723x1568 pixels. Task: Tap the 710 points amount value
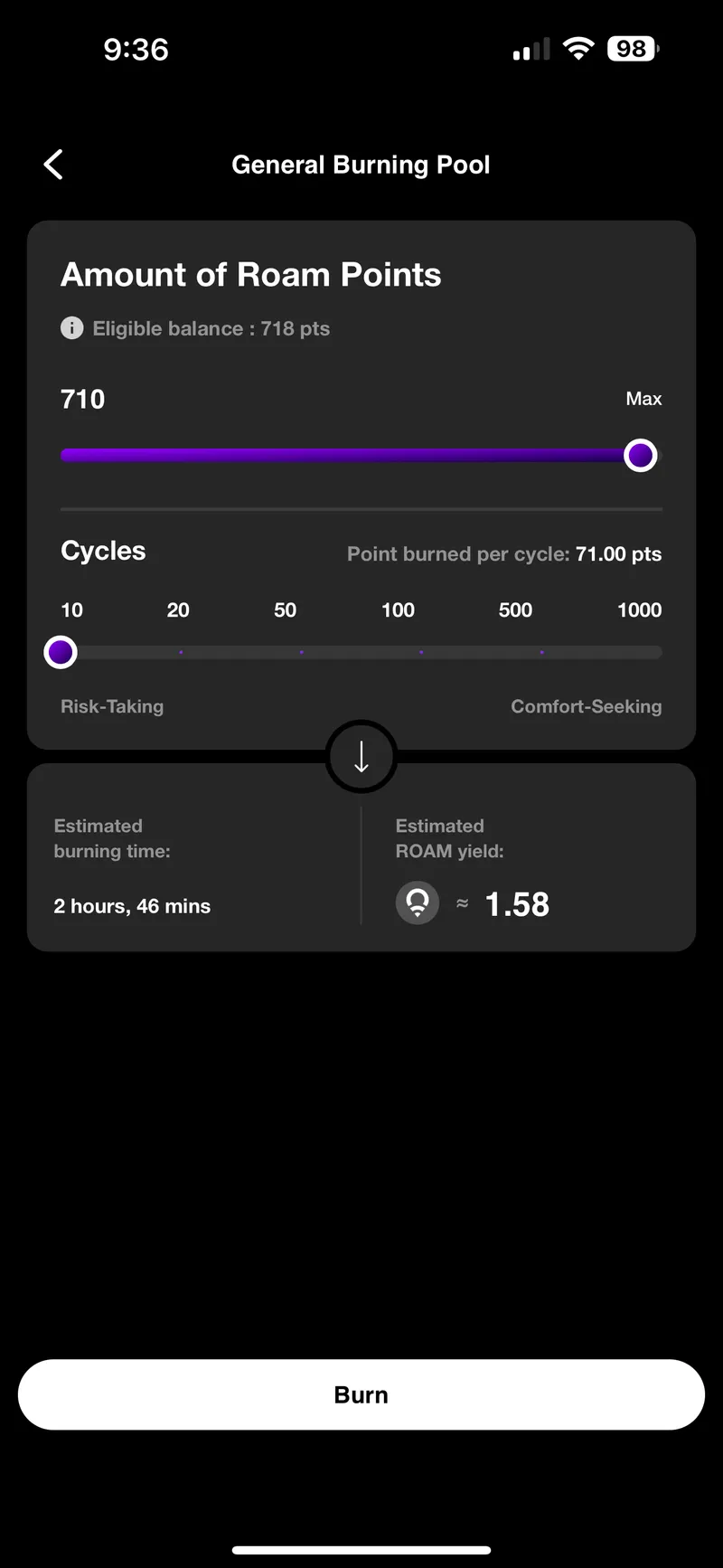(x=83, y=399)
